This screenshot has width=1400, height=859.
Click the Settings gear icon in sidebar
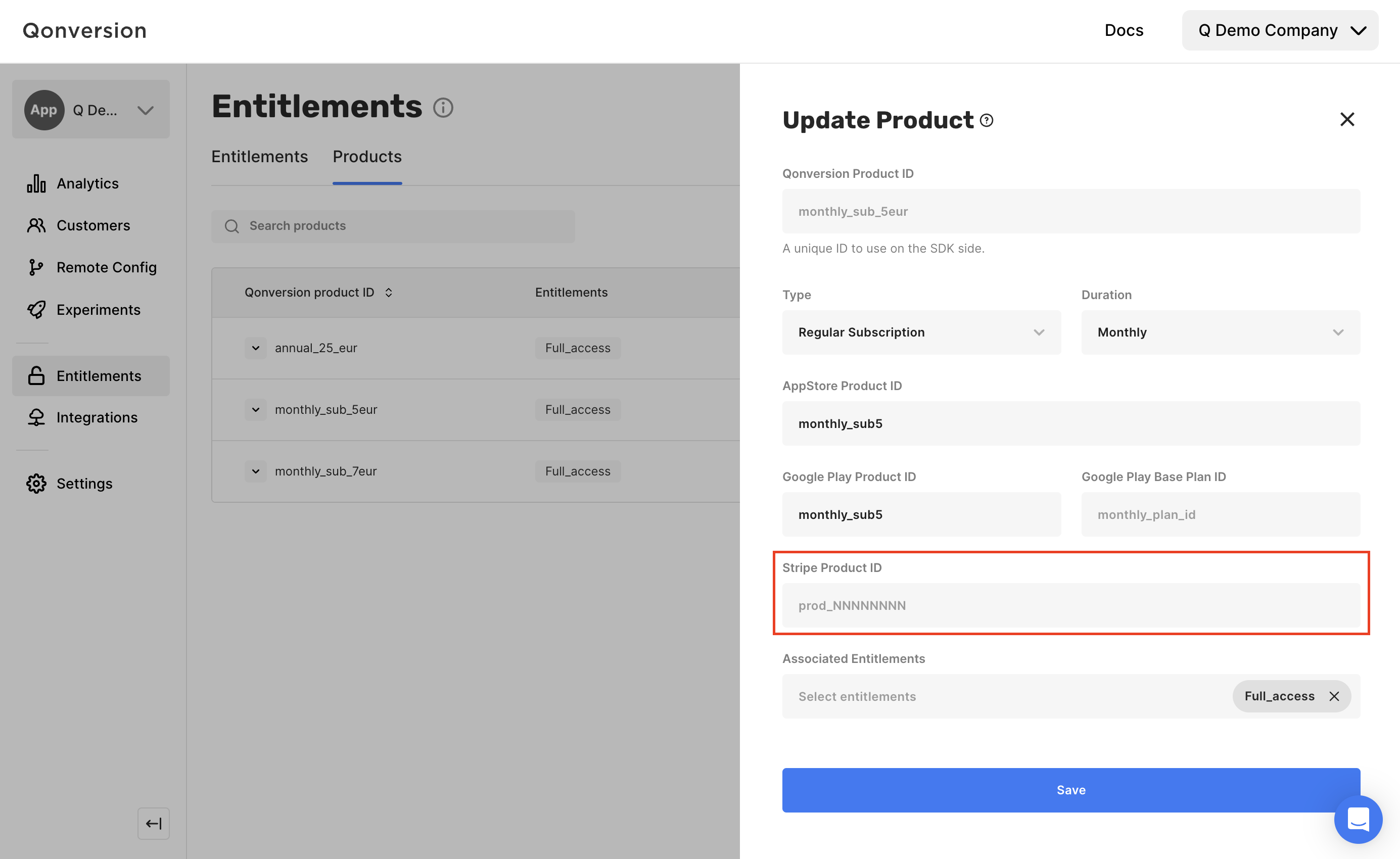(36, 483)
